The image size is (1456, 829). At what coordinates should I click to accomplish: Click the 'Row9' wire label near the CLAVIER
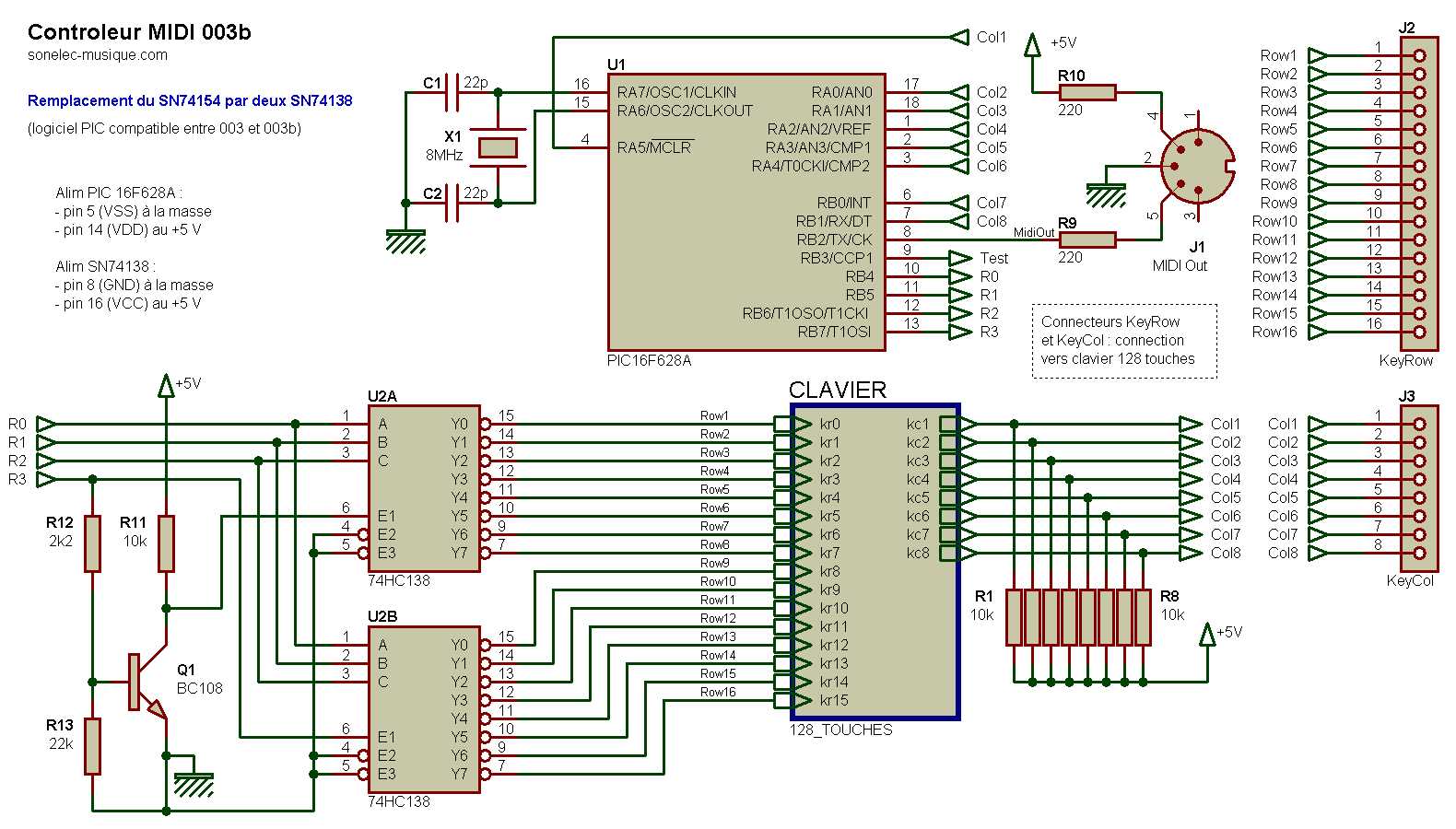point(714,563)
